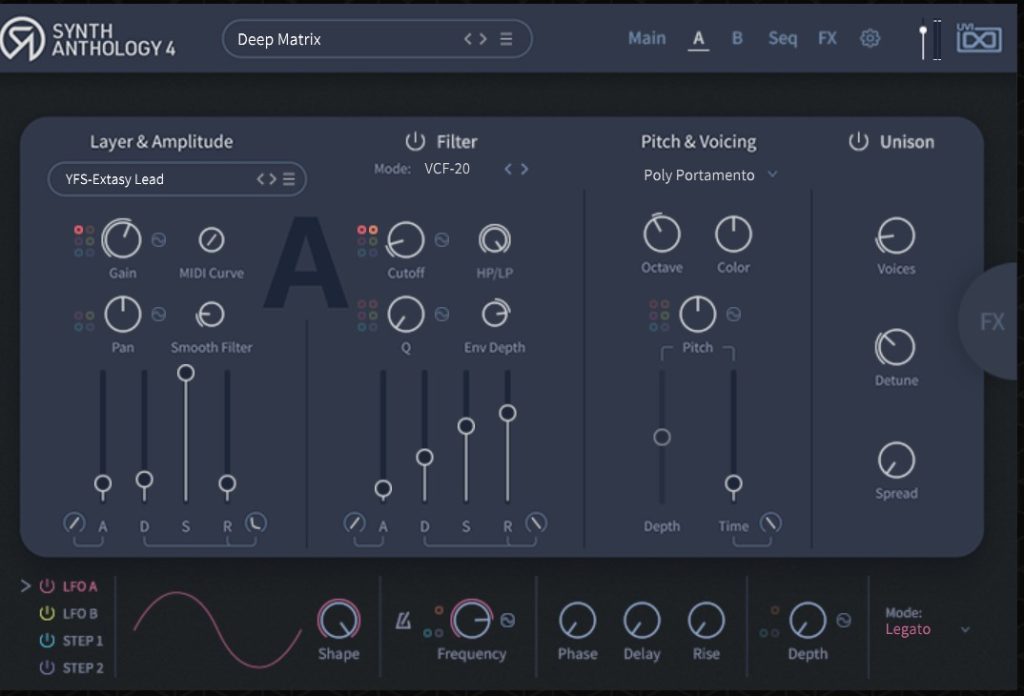Toggle the Filter power button
1024x696 pixels.
(x=415, y=141)
